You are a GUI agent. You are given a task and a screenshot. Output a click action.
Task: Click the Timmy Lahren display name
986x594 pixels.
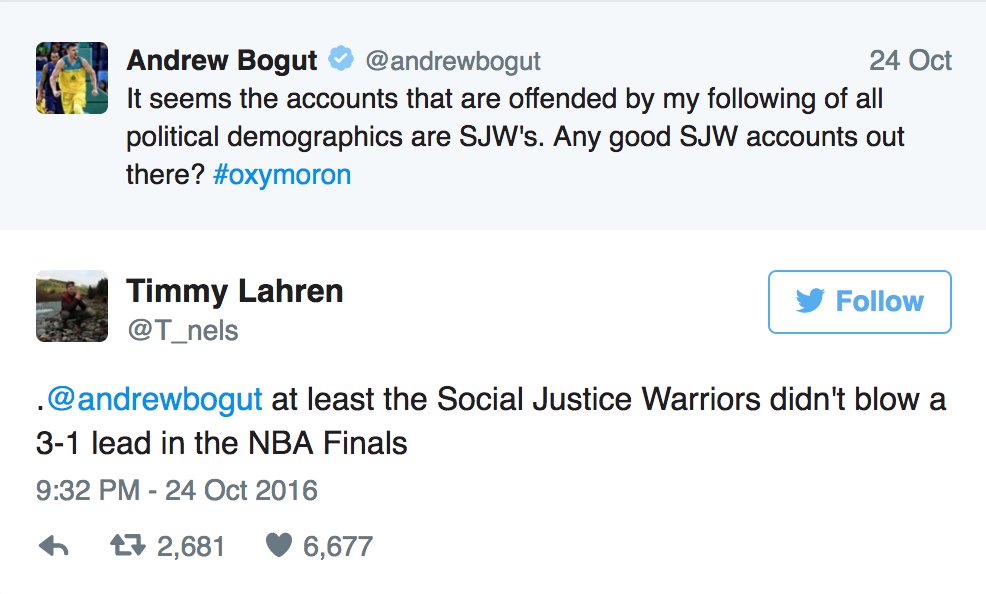click(x=235, y=291)
